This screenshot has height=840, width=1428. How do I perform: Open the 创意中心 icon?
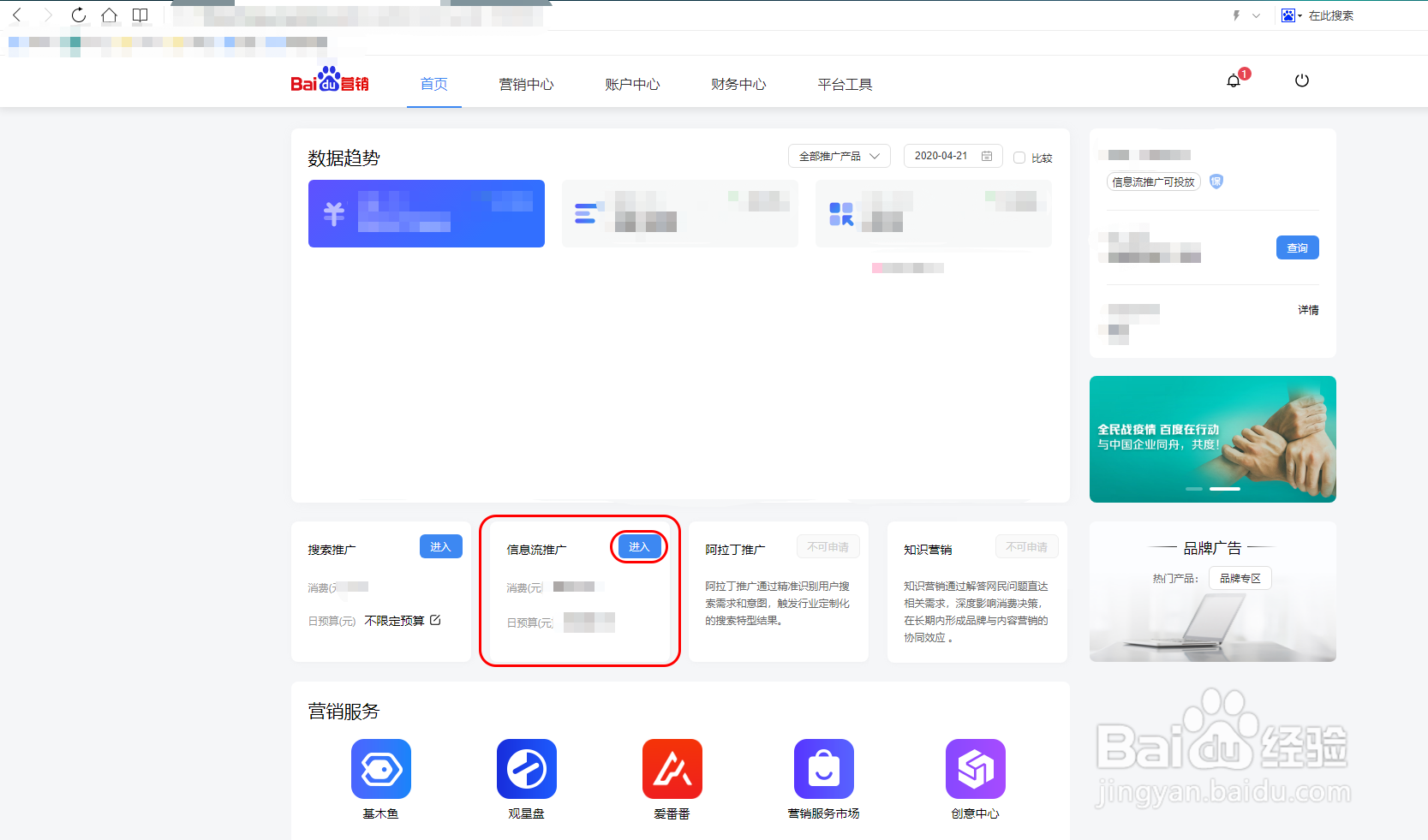click(x=975, y=769)
